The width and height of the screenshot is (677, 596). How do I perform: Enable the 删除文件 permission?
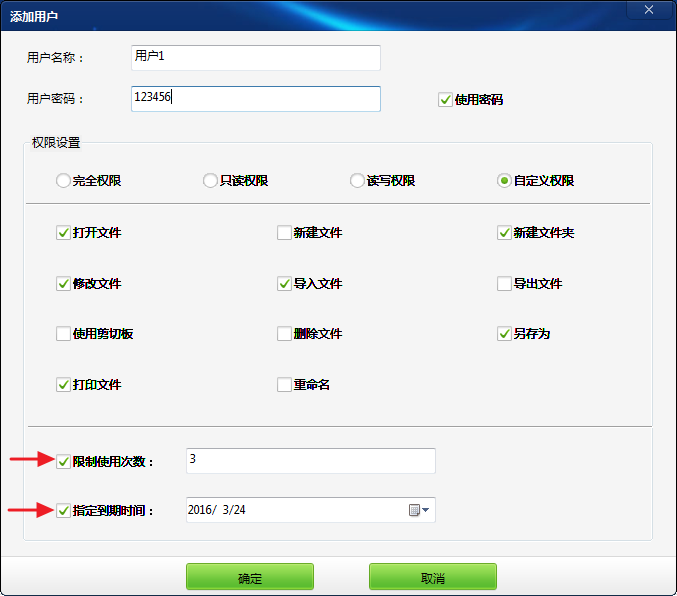(x=284, y=334)
